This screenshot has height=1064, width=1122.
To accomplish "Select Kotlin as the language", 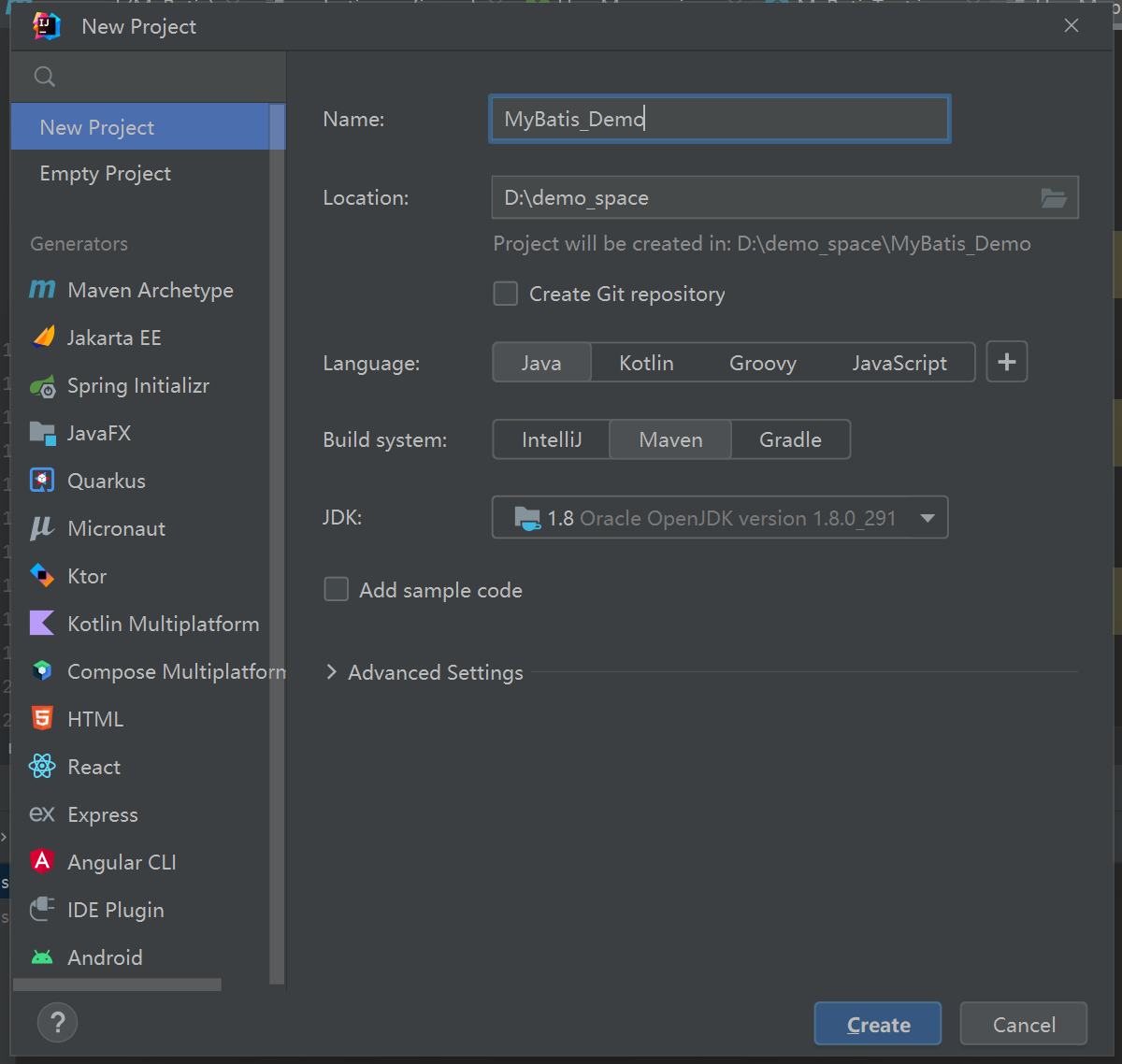I will [646, 363].
